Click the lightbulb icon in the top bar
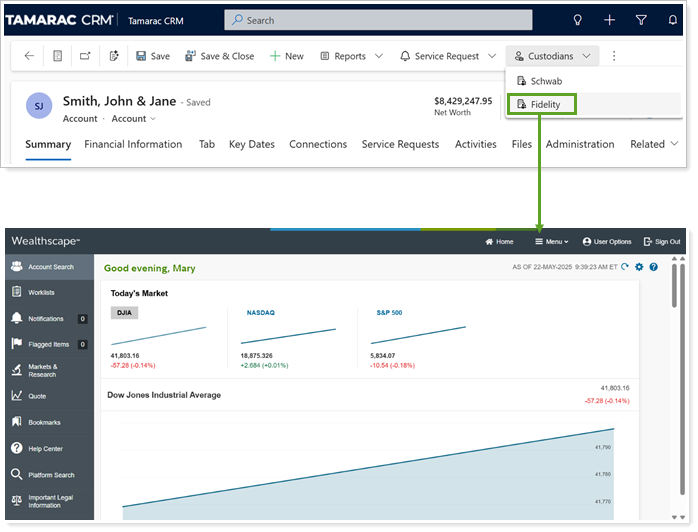The width and height of the screenshot is (698, 532). pos(577,20)
